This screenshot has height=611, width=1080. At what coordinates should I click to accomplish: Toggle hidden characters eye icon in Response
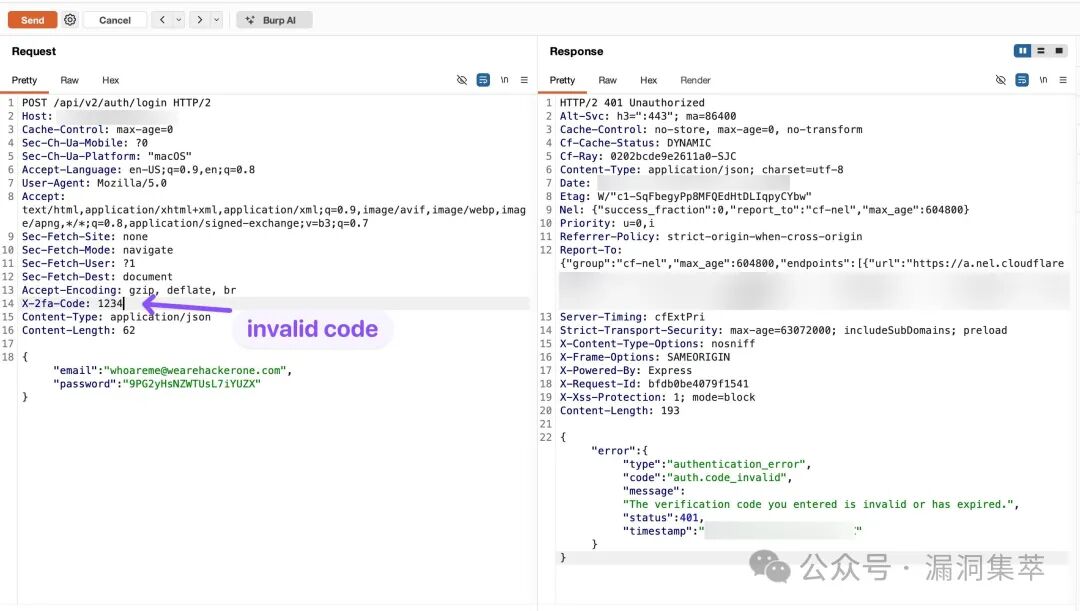pos(1000,80)
